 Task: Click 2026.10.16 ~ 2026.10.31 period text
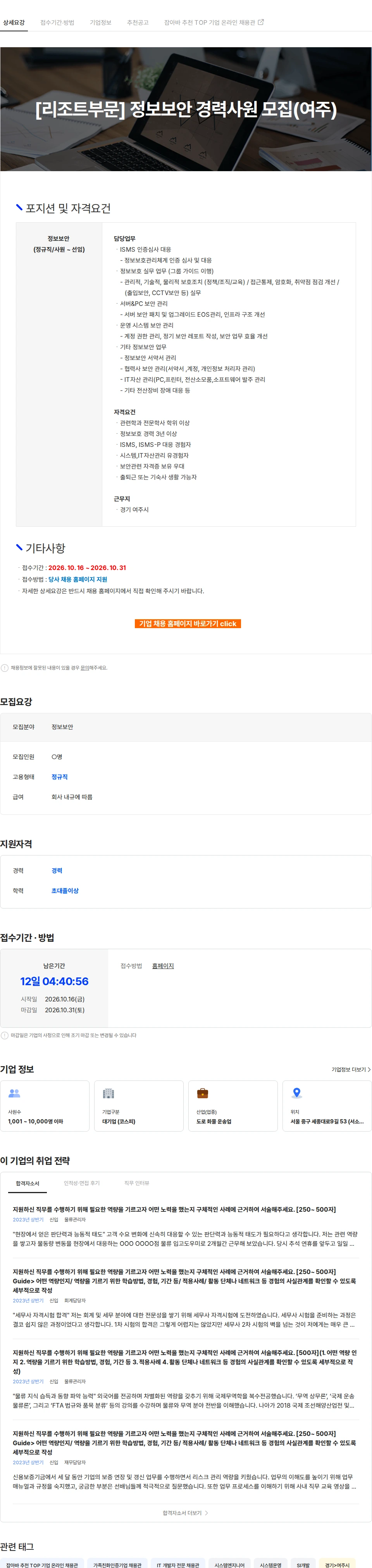pyautogui.click(x=87, y=568)
